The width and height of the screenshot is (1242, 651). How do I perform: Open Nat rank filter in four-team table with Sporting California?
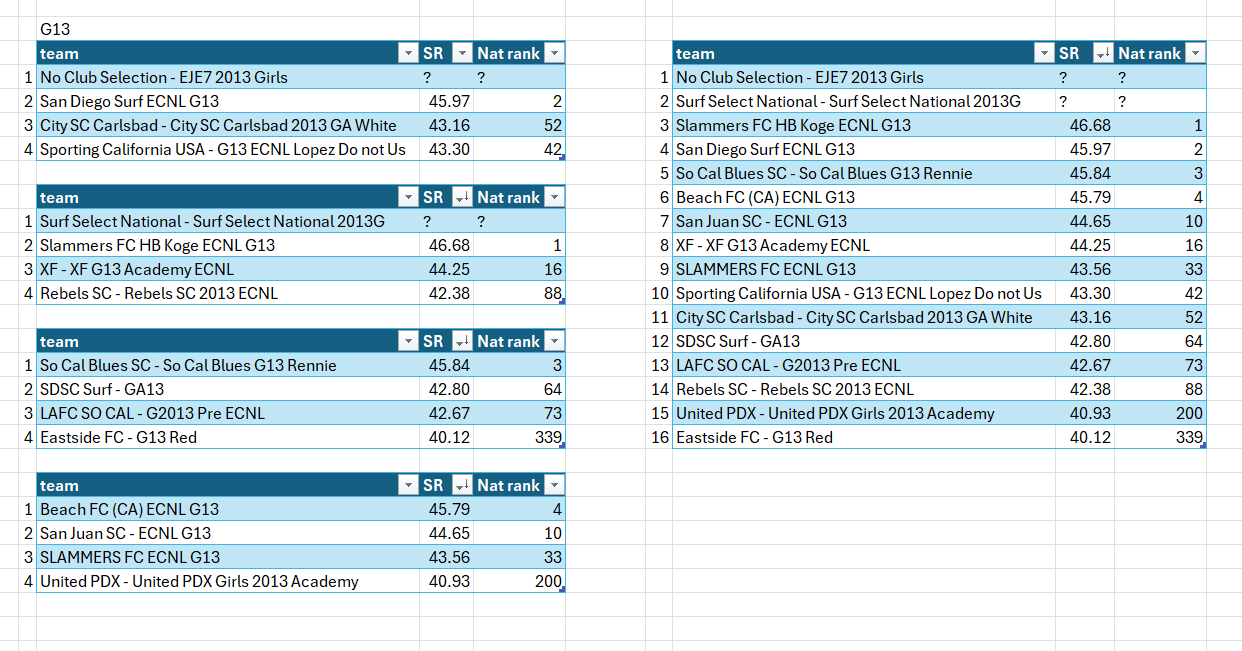pos(554,54)
